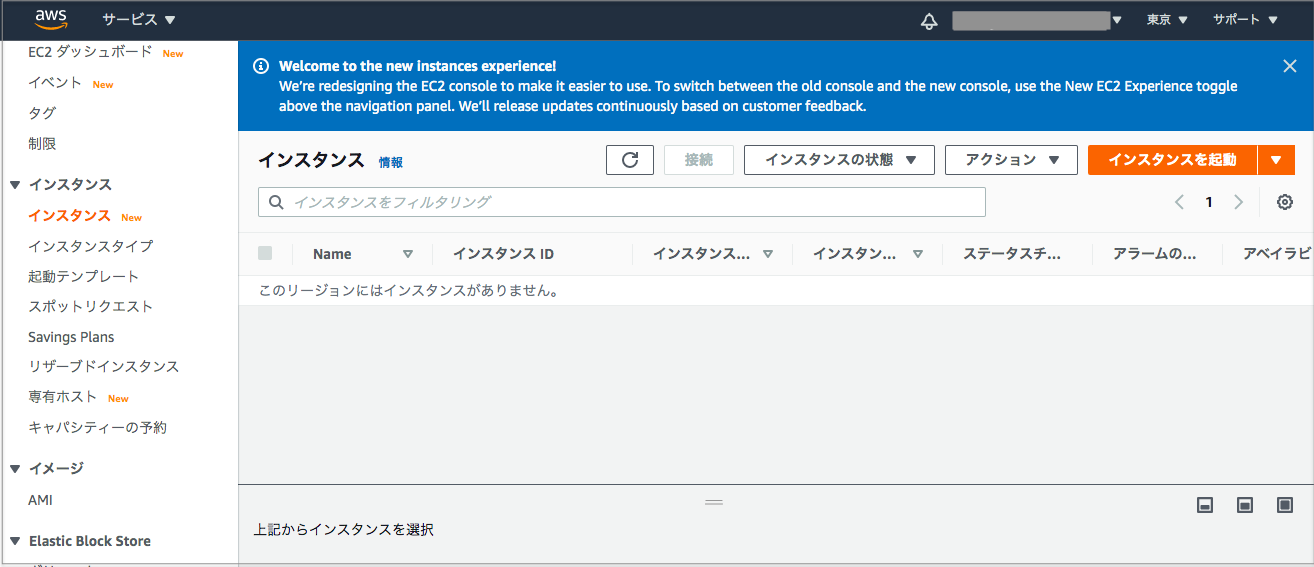Click the disabled 接続 button
The width and height of the screenshot is (1314, 567).
coord(699,160)
